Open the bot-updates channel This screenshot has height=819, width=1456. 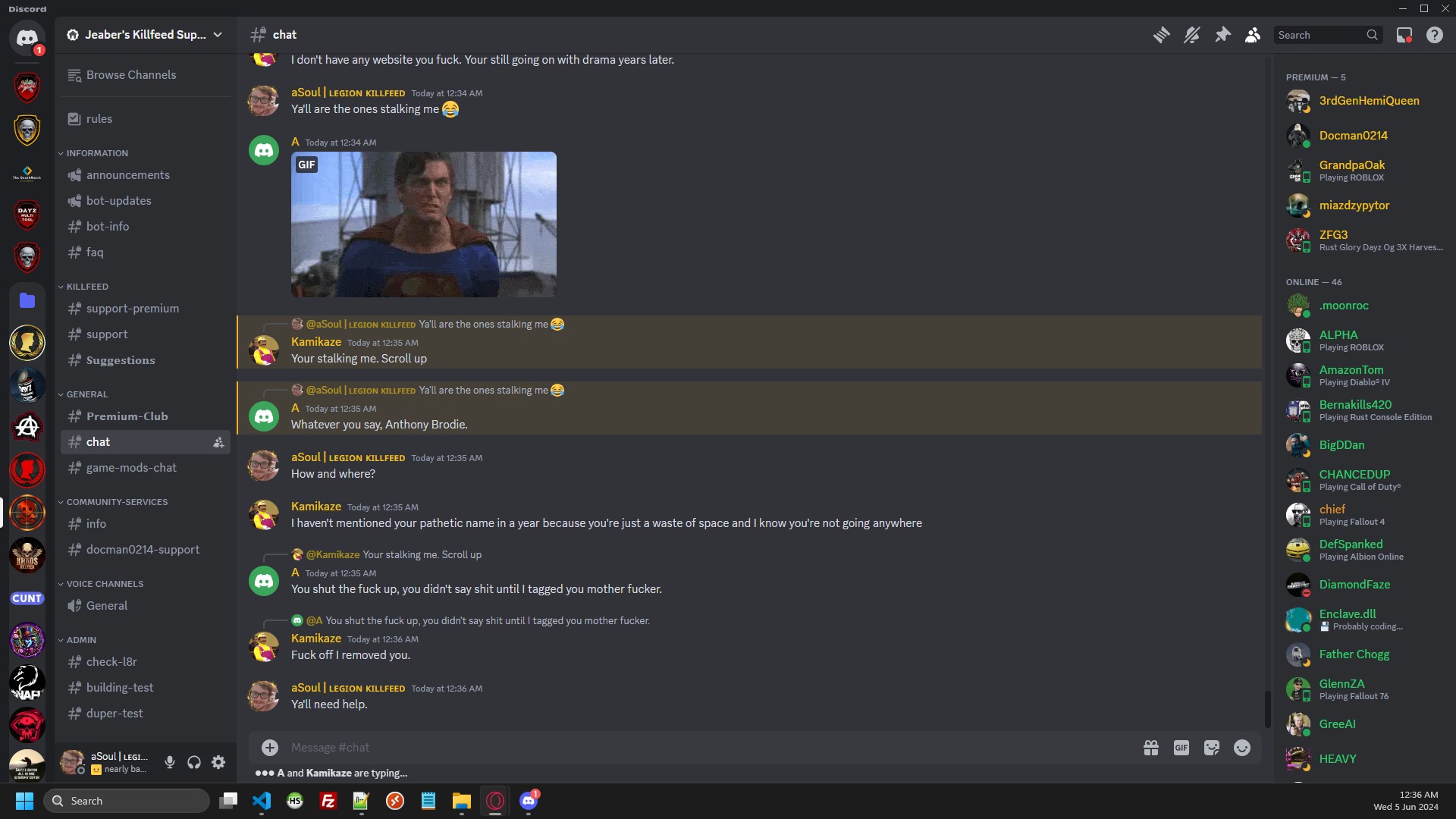point(145,201)
